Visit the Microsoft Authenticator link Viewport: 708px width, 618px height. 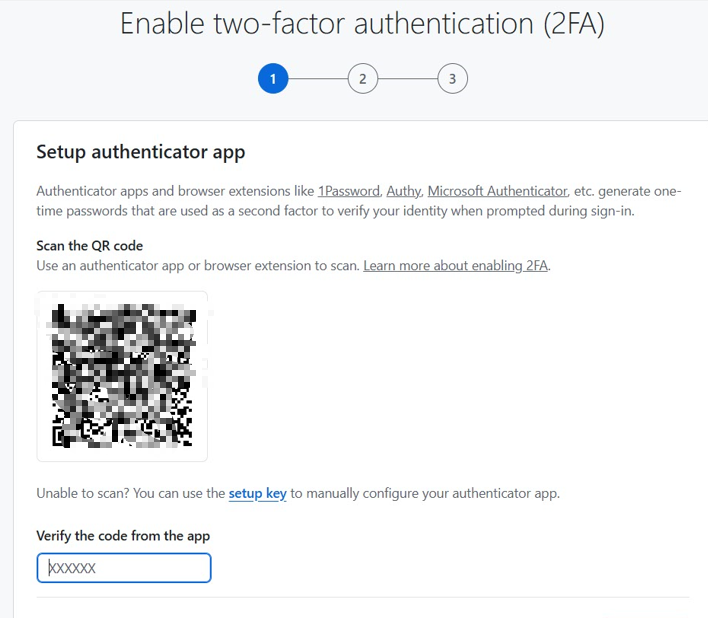tap(497, 191)
